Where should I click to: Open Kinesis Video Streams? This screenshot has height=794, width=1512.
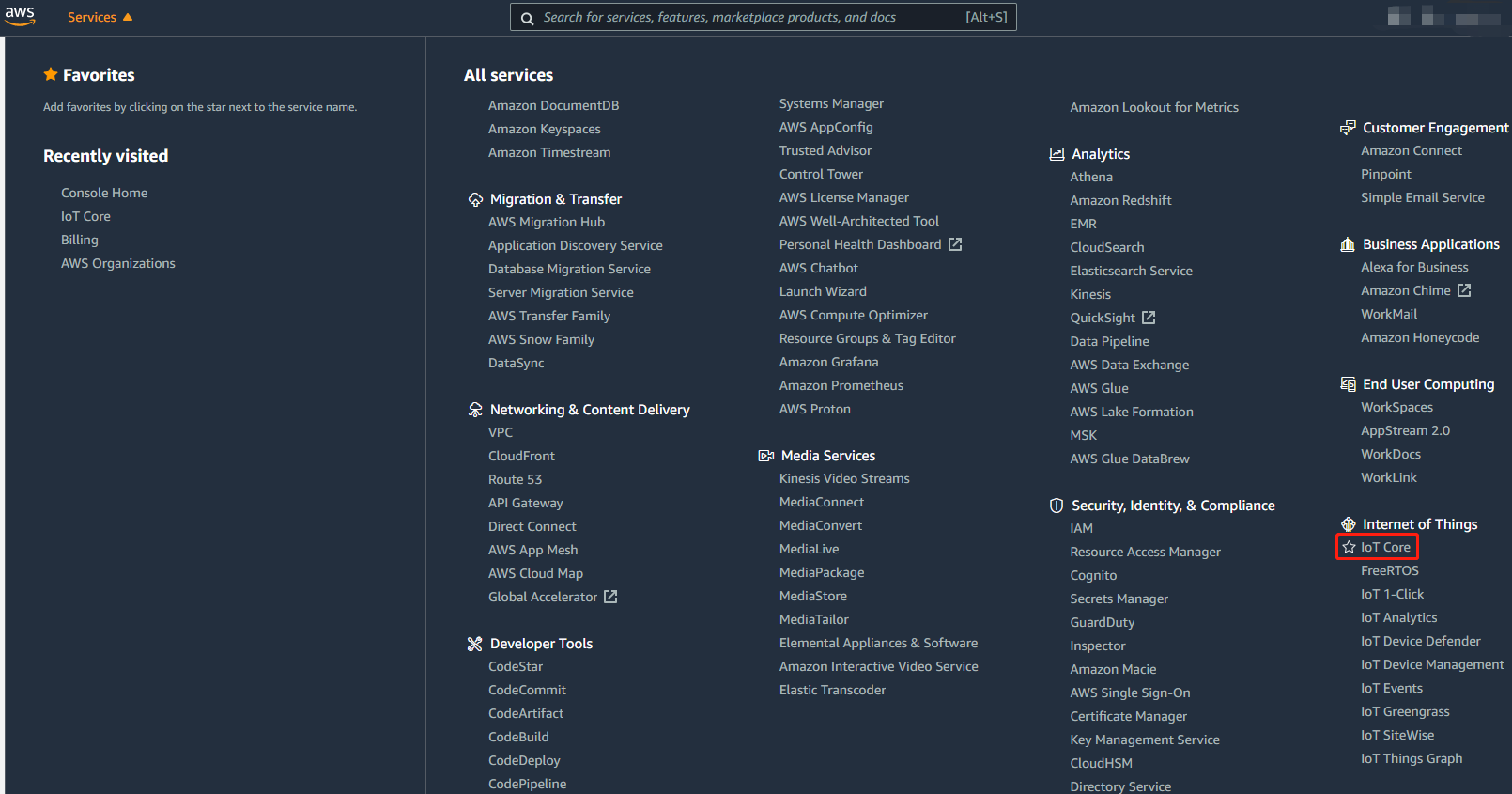(x=844, y=478)
